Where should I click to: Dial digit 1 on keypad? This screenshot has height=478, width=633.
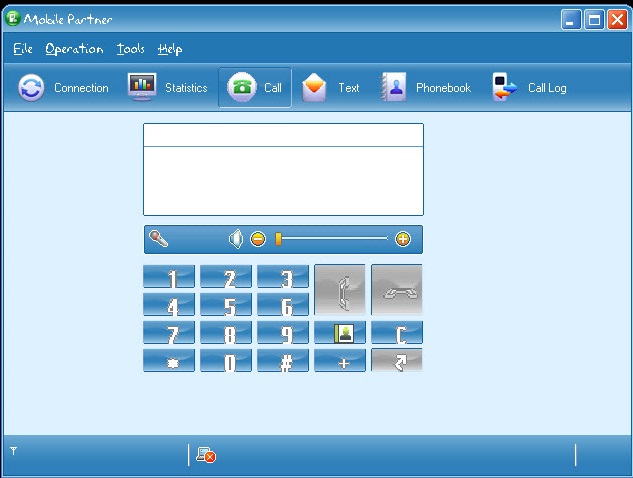pos(169,277)
